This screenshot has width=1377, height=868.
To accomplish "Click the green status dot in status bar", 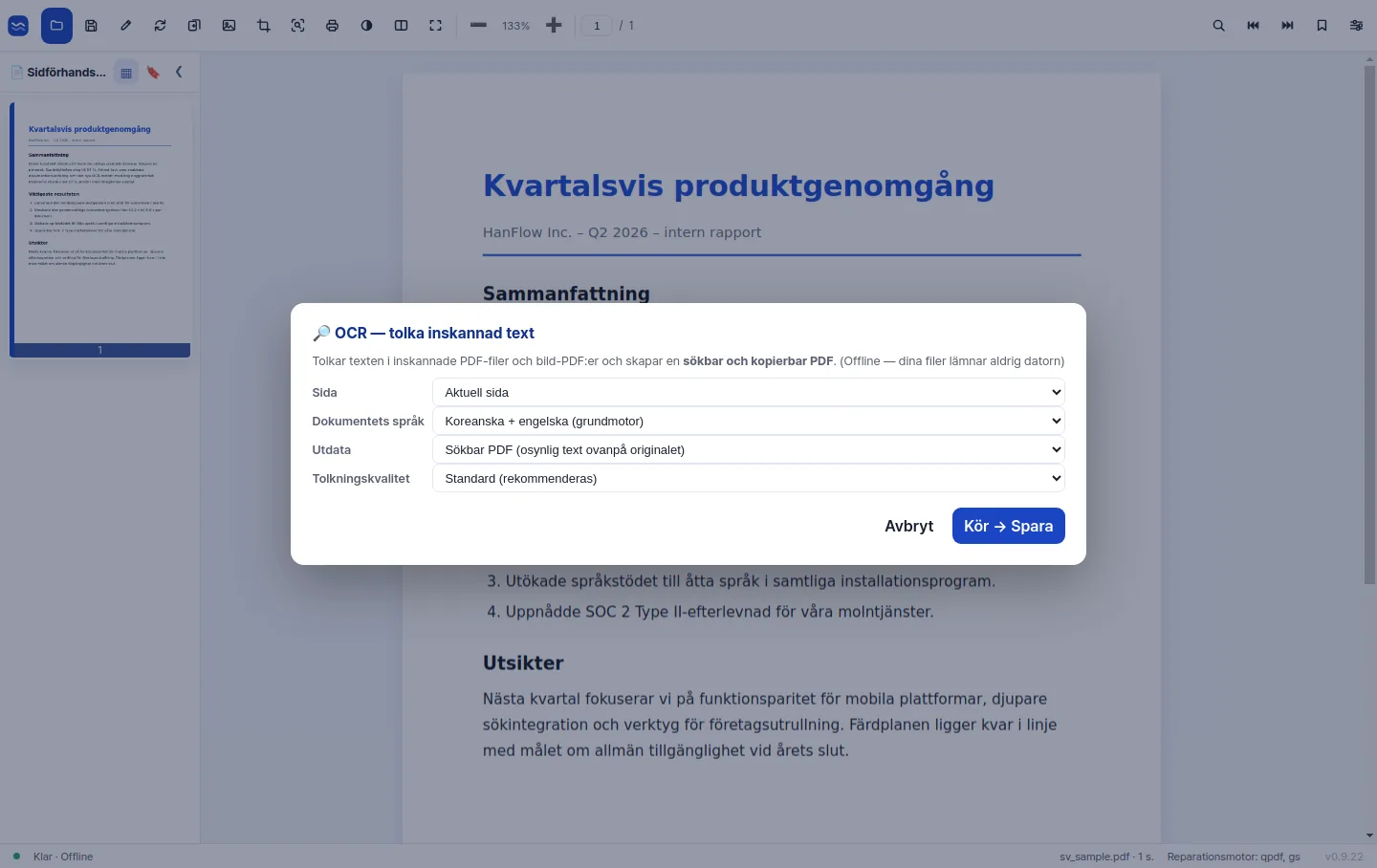I will [x=16, y=857].
